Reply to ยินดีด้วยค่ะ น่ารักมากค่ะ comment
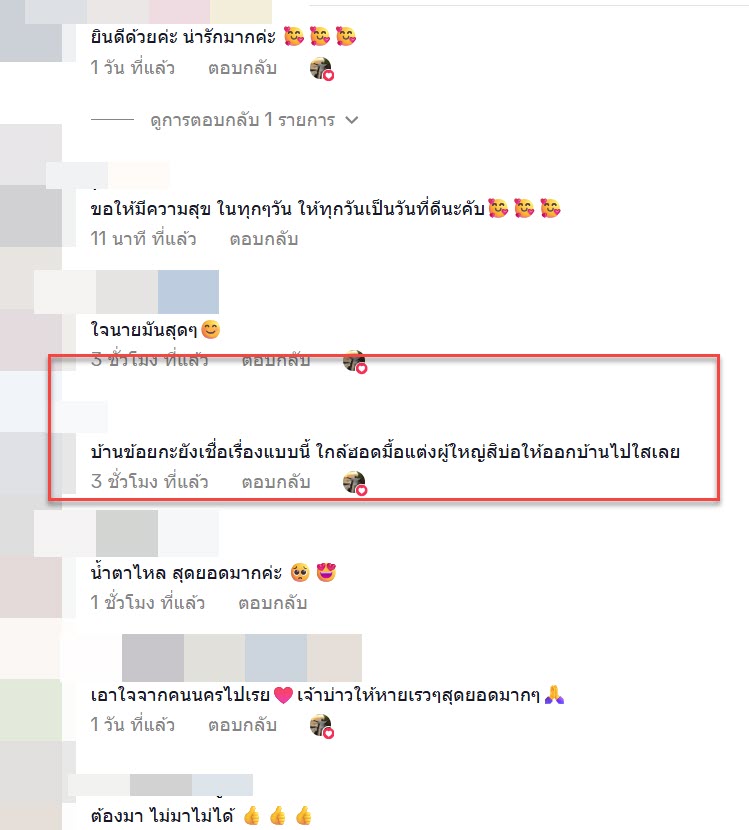 [242, 68]
